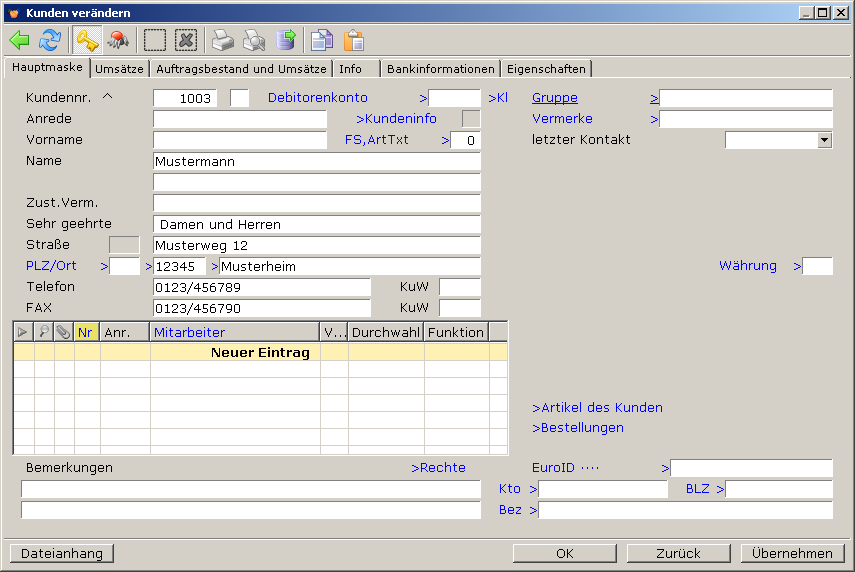Toggle the yellow key toolbar icon
855x572 pixels.
tap(87, 40)
